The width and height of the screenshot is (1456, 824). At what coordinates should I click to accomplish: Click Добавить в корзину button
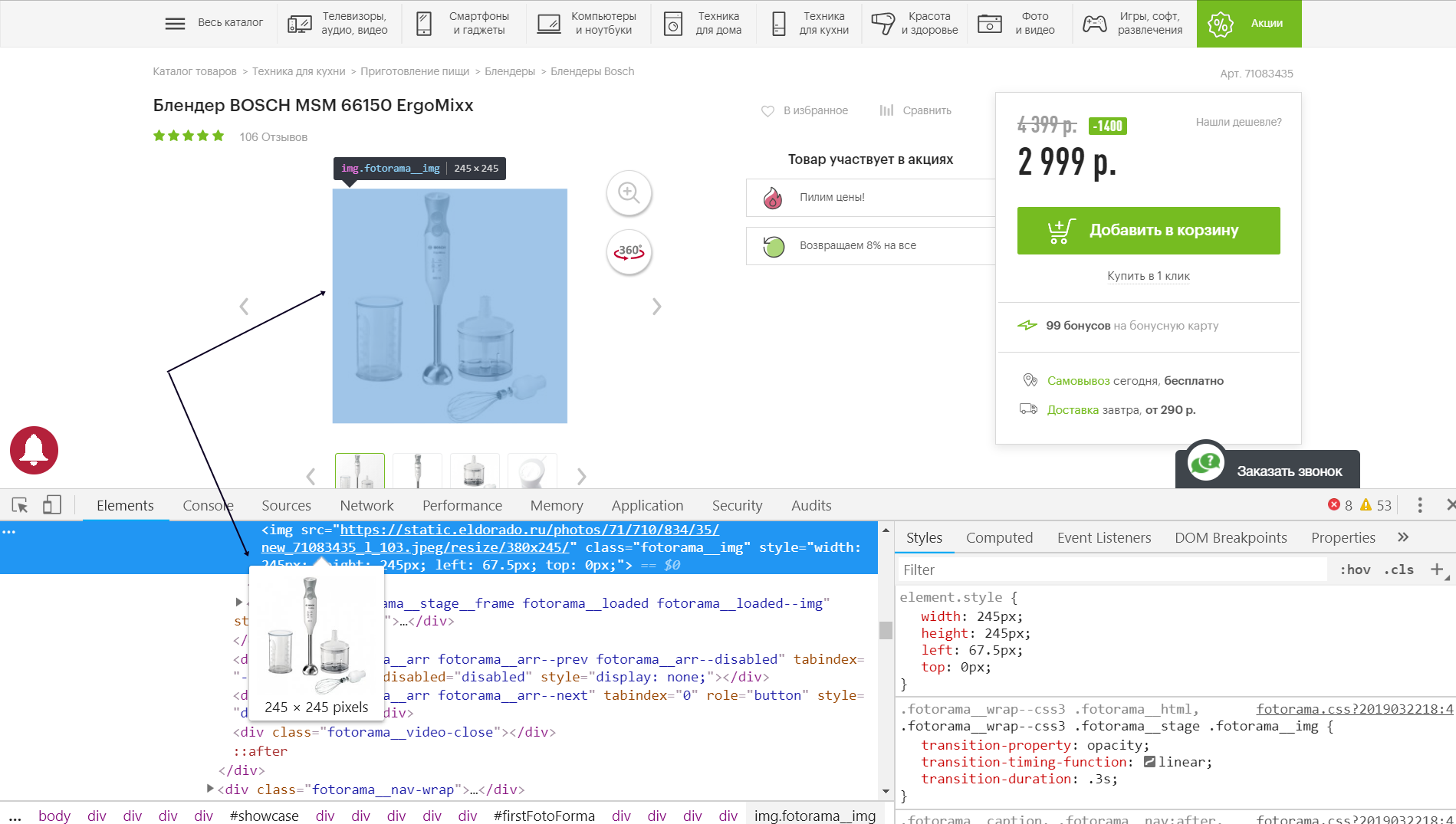coord(1149,231)
